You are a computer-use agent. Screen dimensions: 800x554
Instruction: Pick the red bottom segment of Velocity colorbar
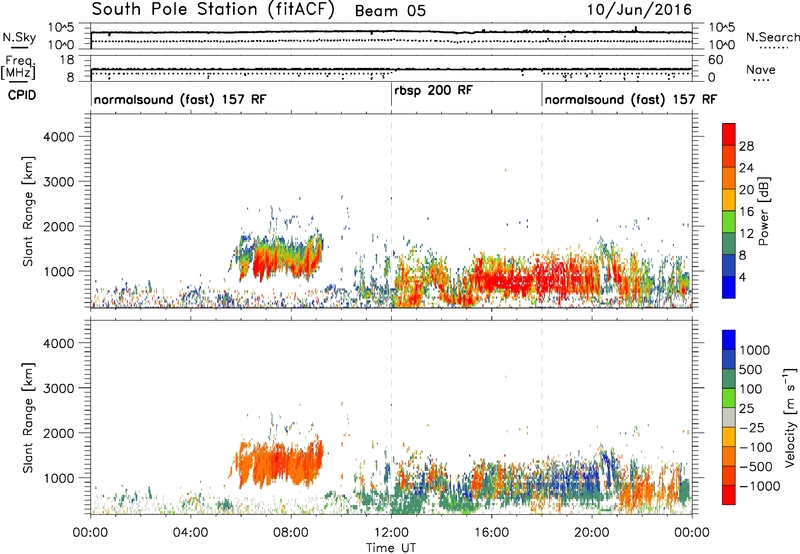pyautogui.click(x=729, y=495)
